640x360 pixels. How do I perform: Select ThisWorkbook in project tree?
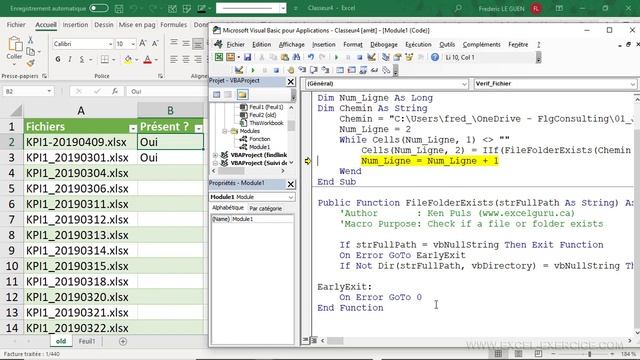266,123
